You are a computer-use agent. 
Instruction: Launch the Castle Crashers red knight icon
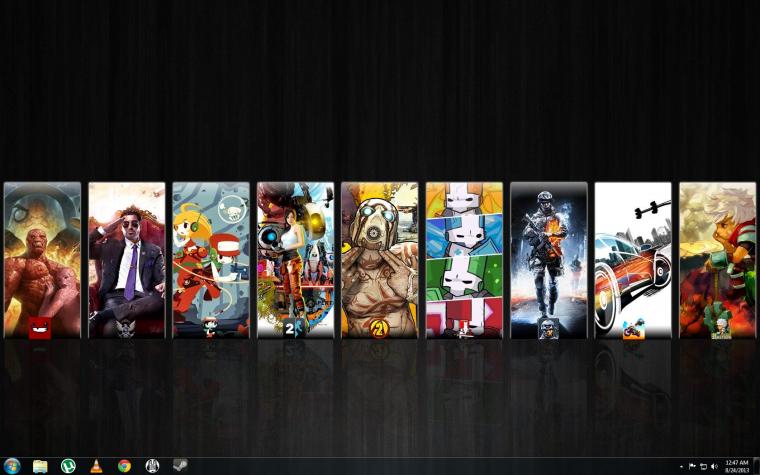(464, 329)
